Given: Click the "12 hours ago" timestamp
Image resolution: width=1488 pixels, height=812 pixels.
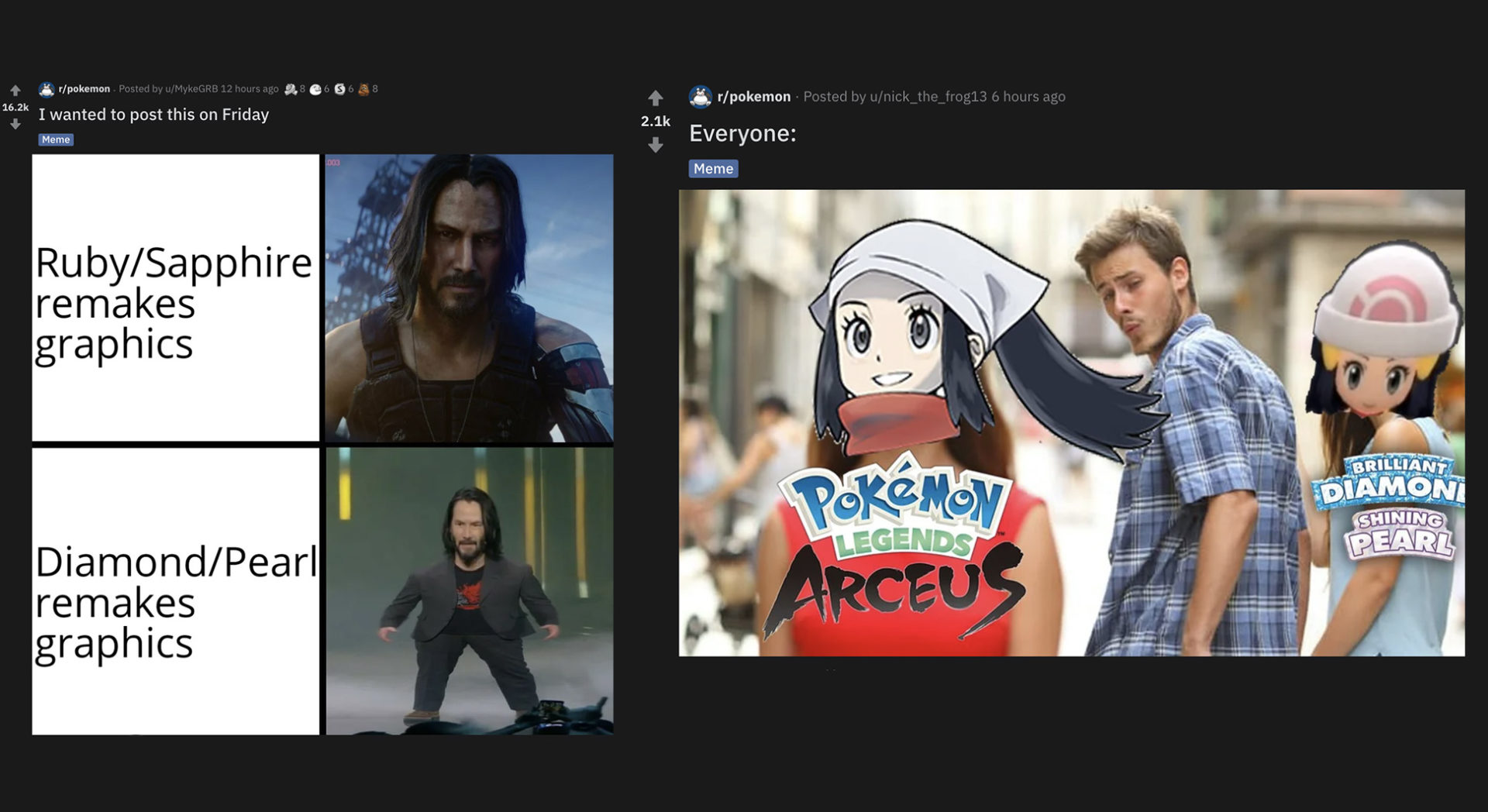Looking at the screenshot, I should tap(250, 89).
